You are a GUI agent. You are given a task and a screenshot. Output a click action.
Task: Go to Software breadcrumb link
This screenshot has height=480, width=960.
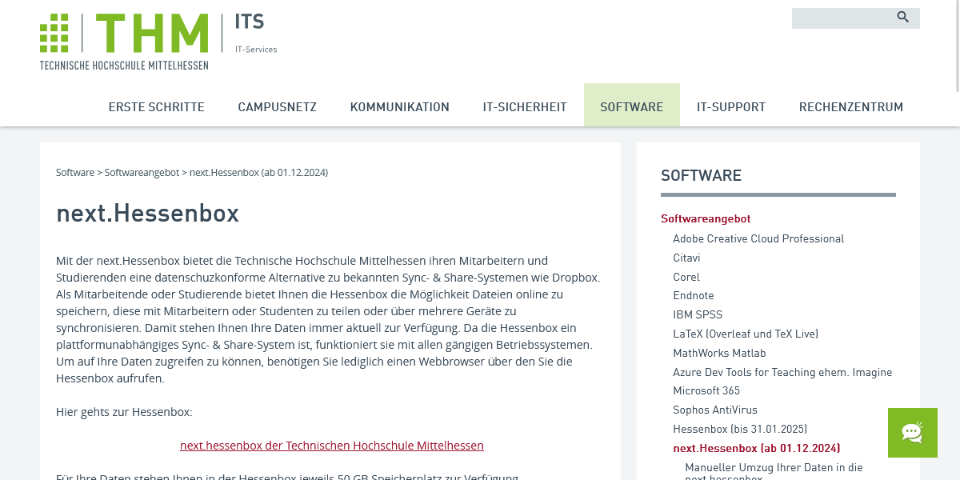click(75, 173)
